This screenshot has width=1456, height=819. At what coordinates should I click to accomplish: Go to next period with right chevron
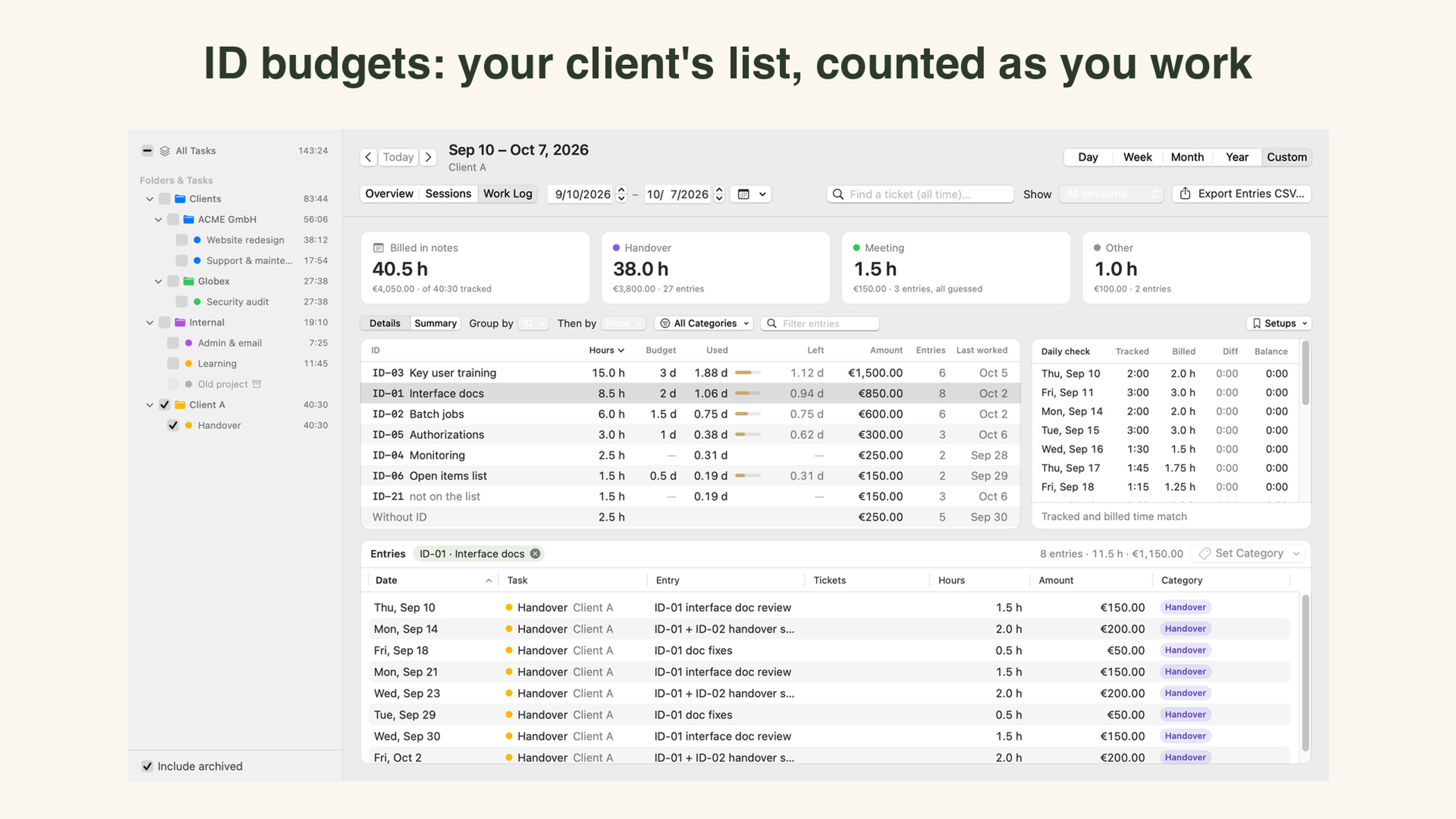click(x=428, y=157)
